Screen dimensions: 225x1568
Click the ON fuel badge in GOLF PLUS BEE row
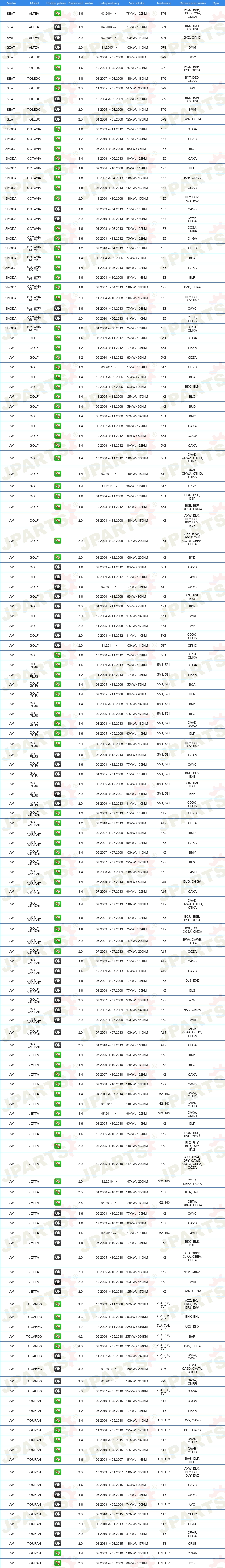(x=57, y=794)
